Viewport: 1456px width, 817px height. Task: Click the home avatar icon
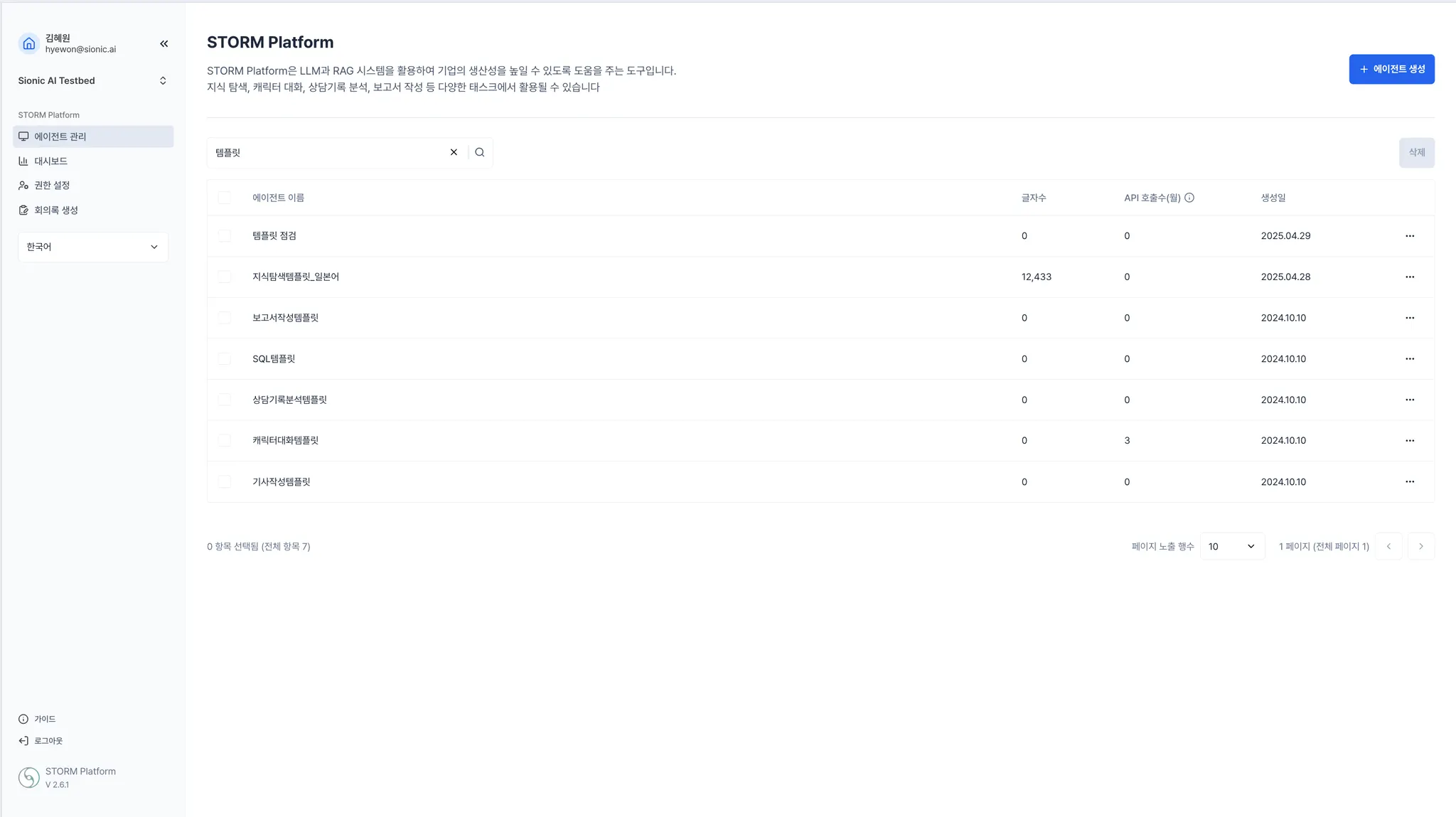(x=29, y=44)
